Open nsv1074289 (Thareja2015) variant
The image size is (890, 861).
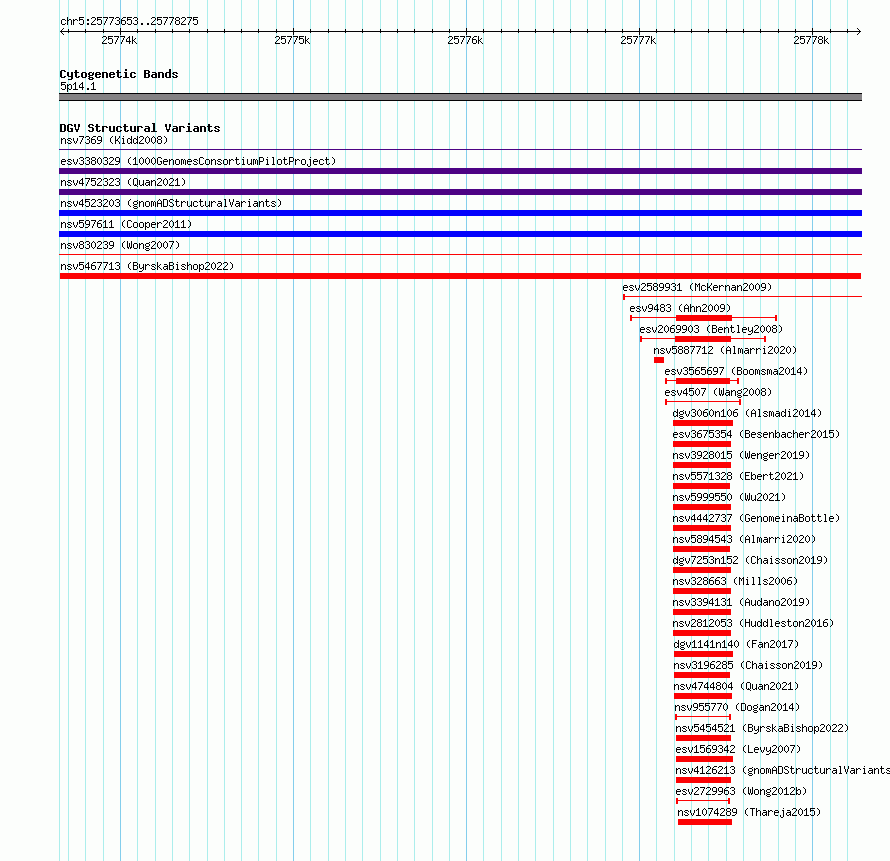tap(749, 812)
